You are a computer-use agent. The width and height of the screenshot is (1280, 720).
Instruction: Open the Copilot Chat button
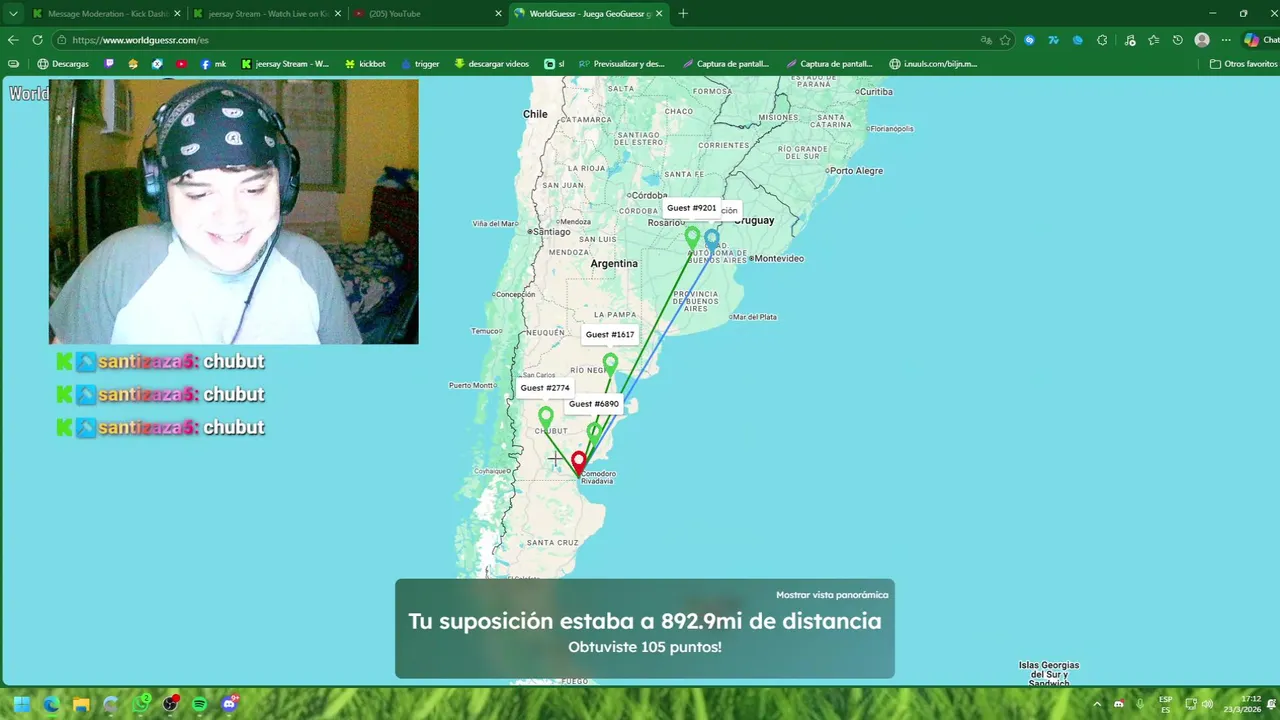tap(1261, 40)
